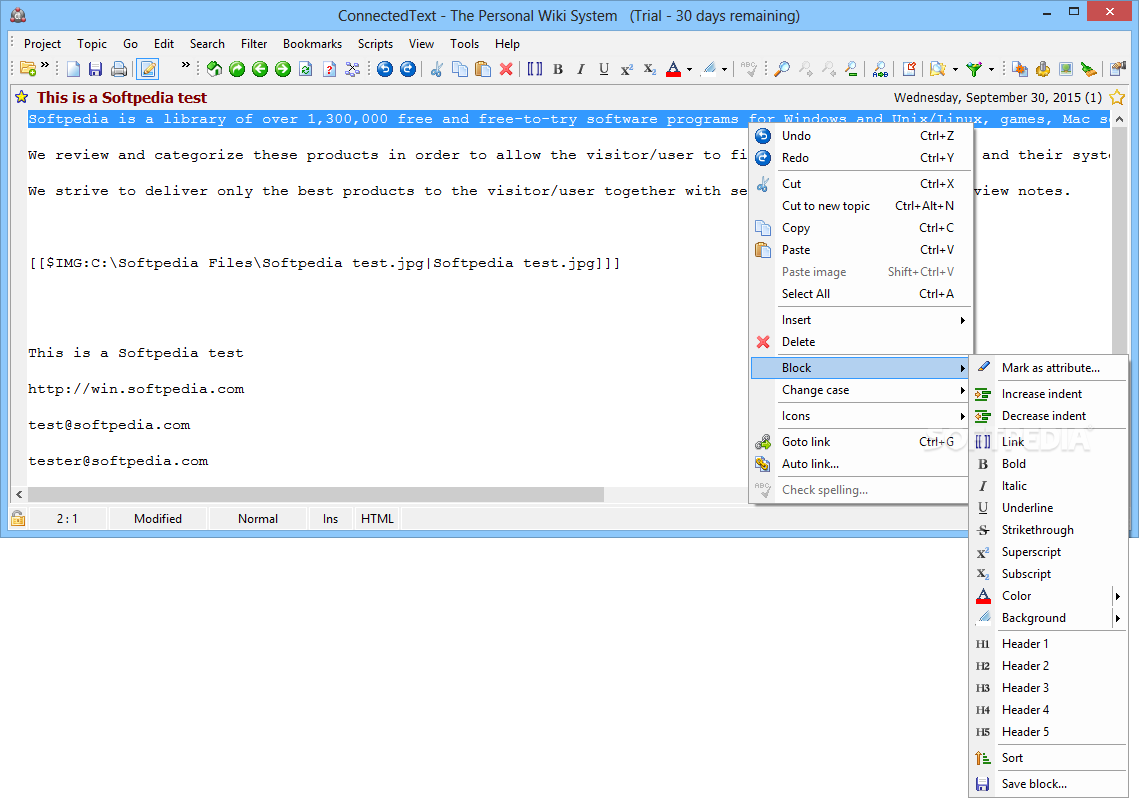Choose Select All in the context menu
The width and height of the screenshot is (1139, 798).
[860, 293]
